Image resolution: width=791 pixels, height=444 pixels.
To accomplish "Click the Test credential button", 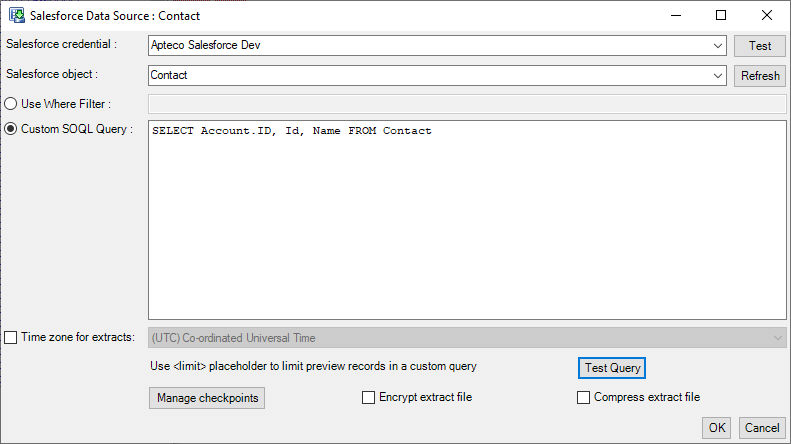I will [x=760, y=46].
